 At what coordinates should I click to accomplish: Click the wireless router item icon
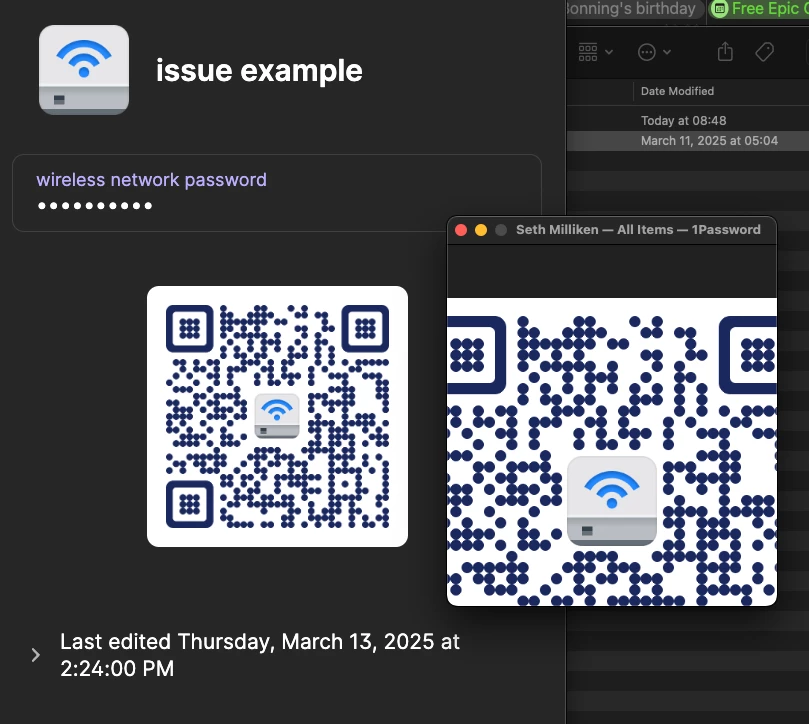pos(84,70)
